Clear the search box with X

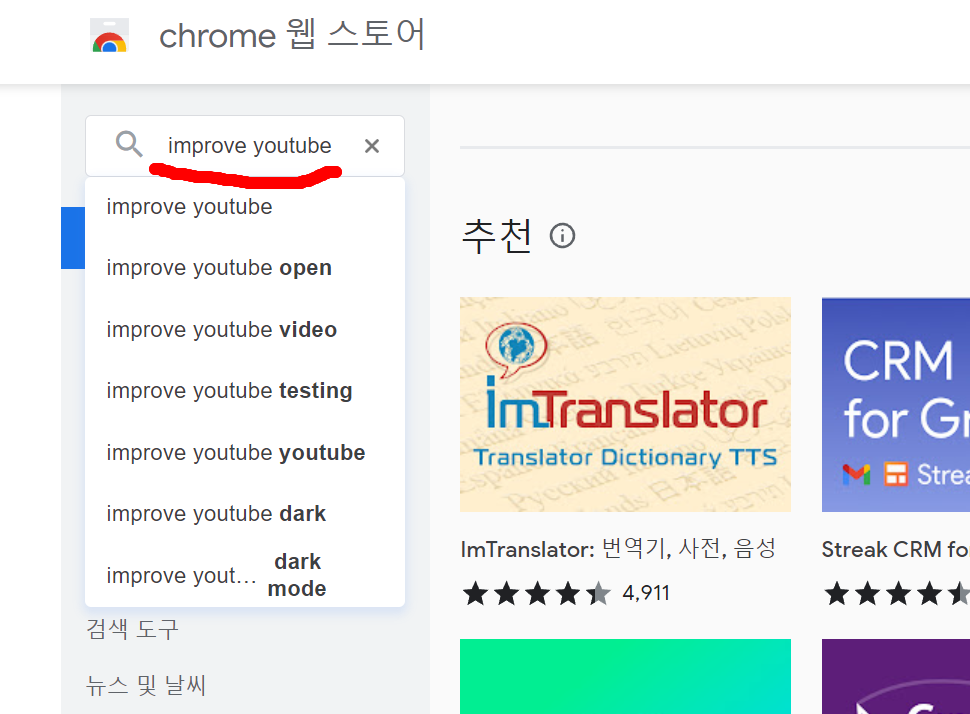pos(372,146)
